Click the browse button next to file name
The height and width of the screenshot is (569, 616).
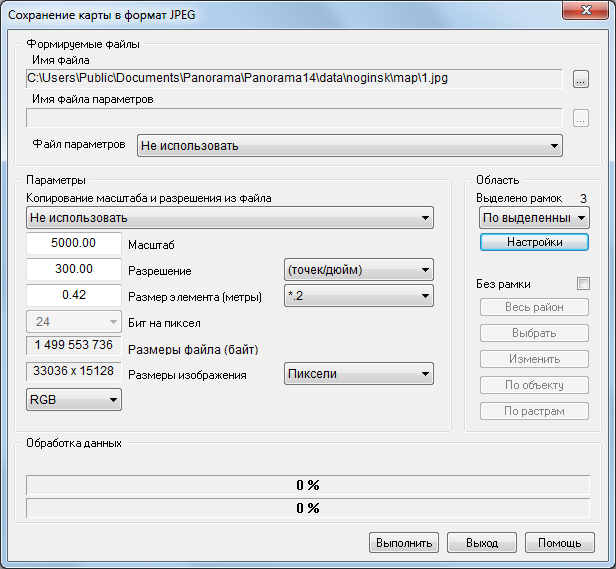click(x=581, y=78)
